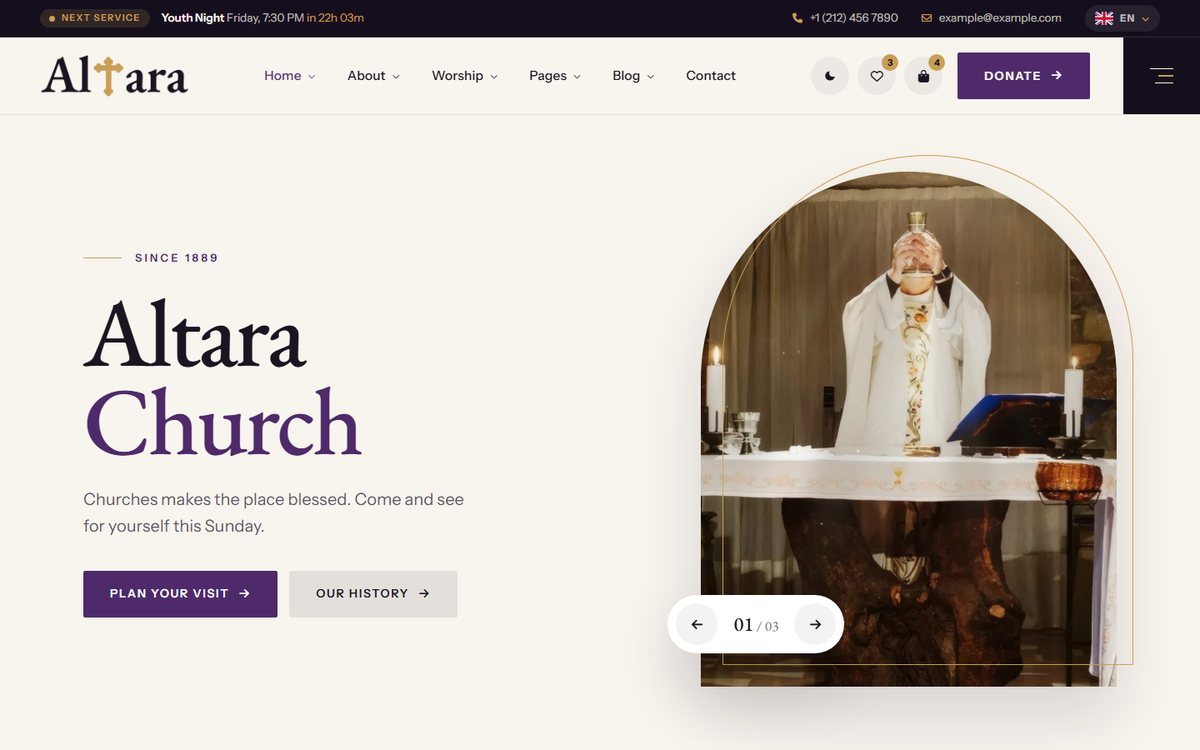Screen dimensions: 1200x750
Task: Click the priest altar hero image
Action: click(x=909, y=429)
